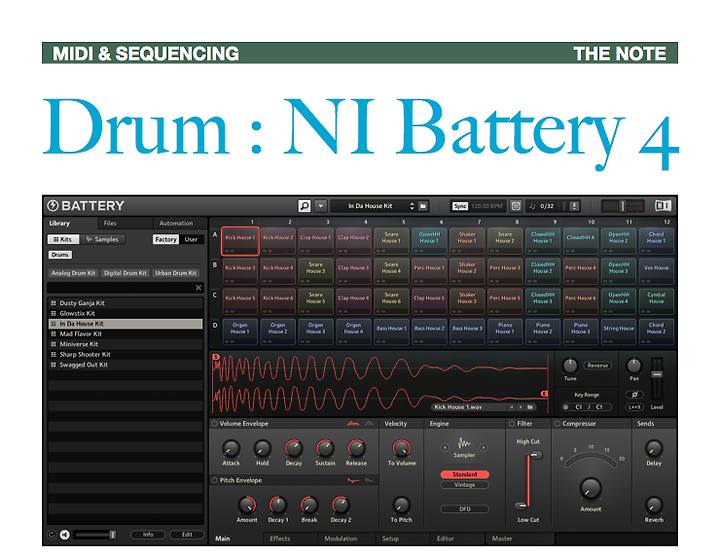
Task: Toggle the Factory content filter
Action: coord(165,239)
